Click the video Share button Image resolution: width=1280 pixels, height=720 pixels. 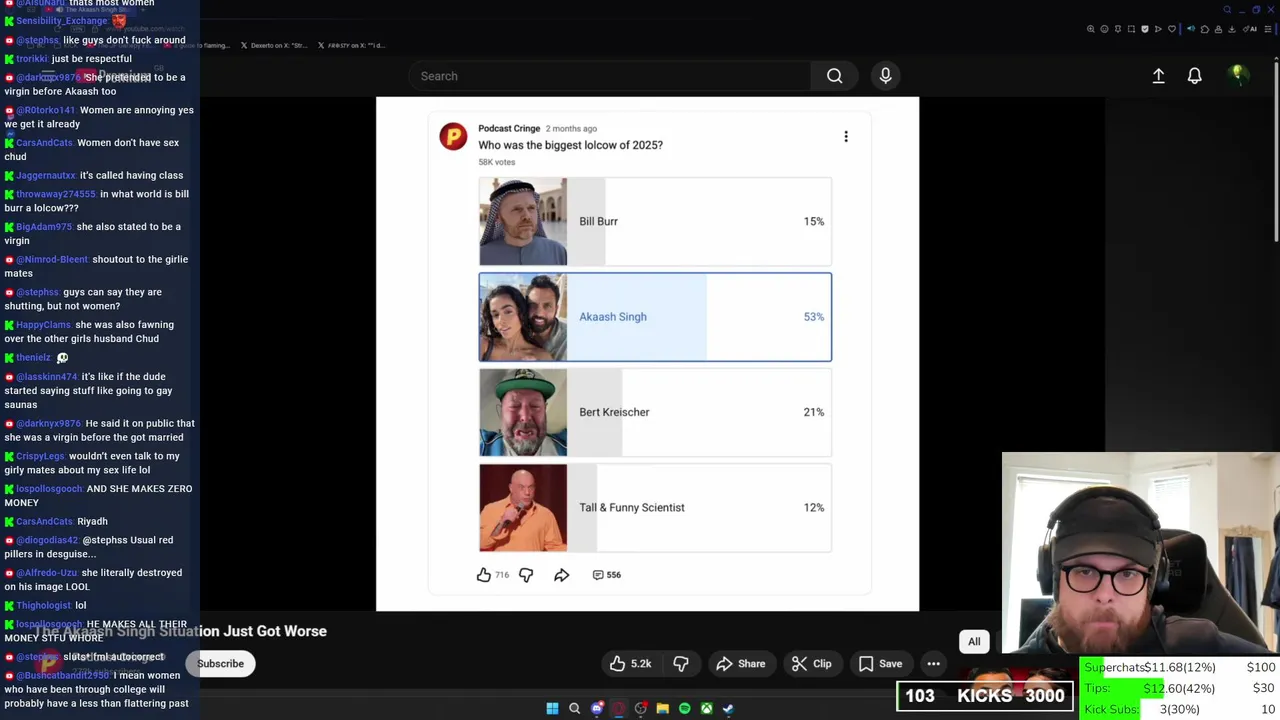[740, 664]
